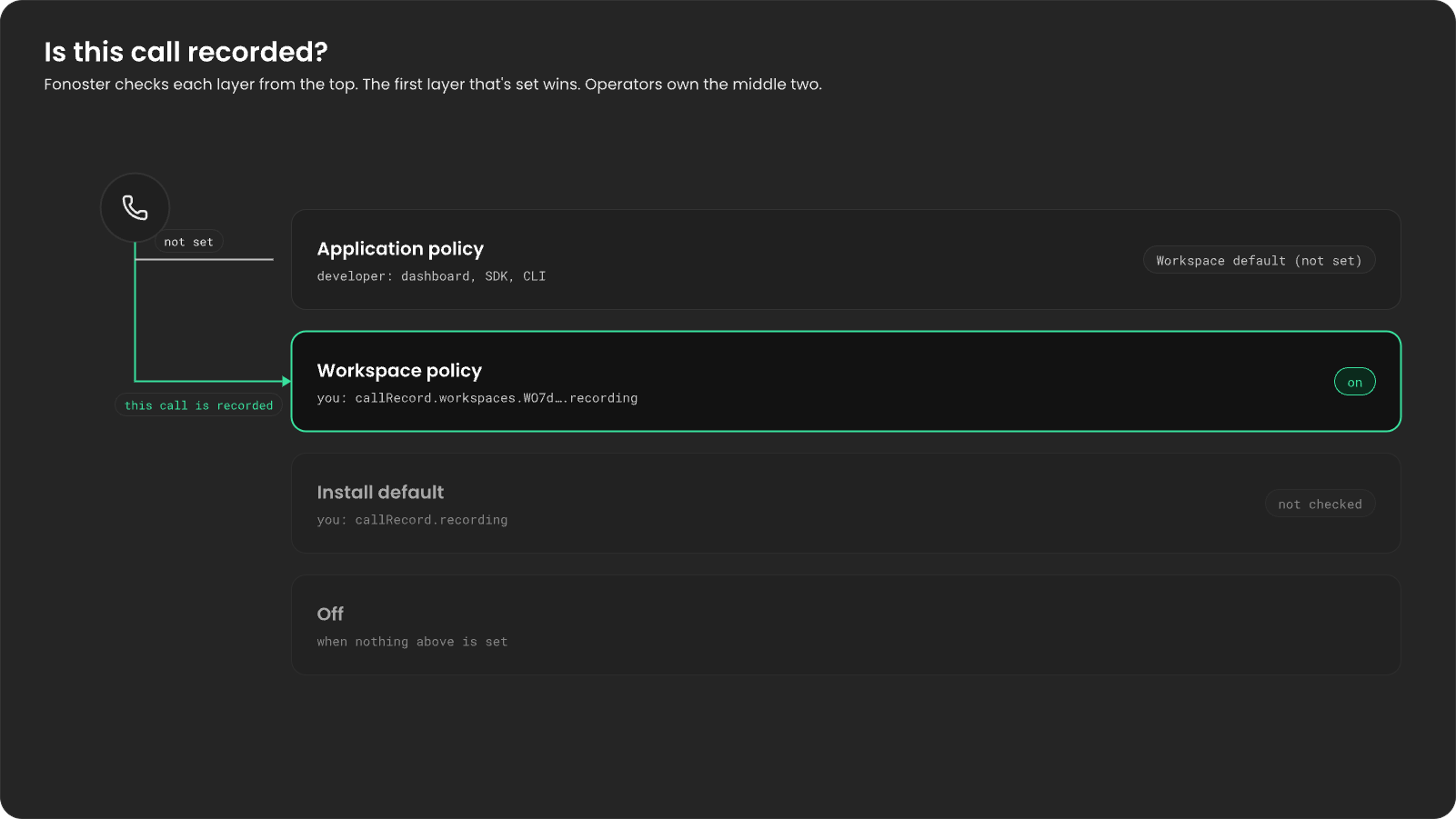This screenshot has width=1456, height=819.
Task: Click the 'Is this call recorded?' heading
Action: pyautogui.click(x=186, y=52)
